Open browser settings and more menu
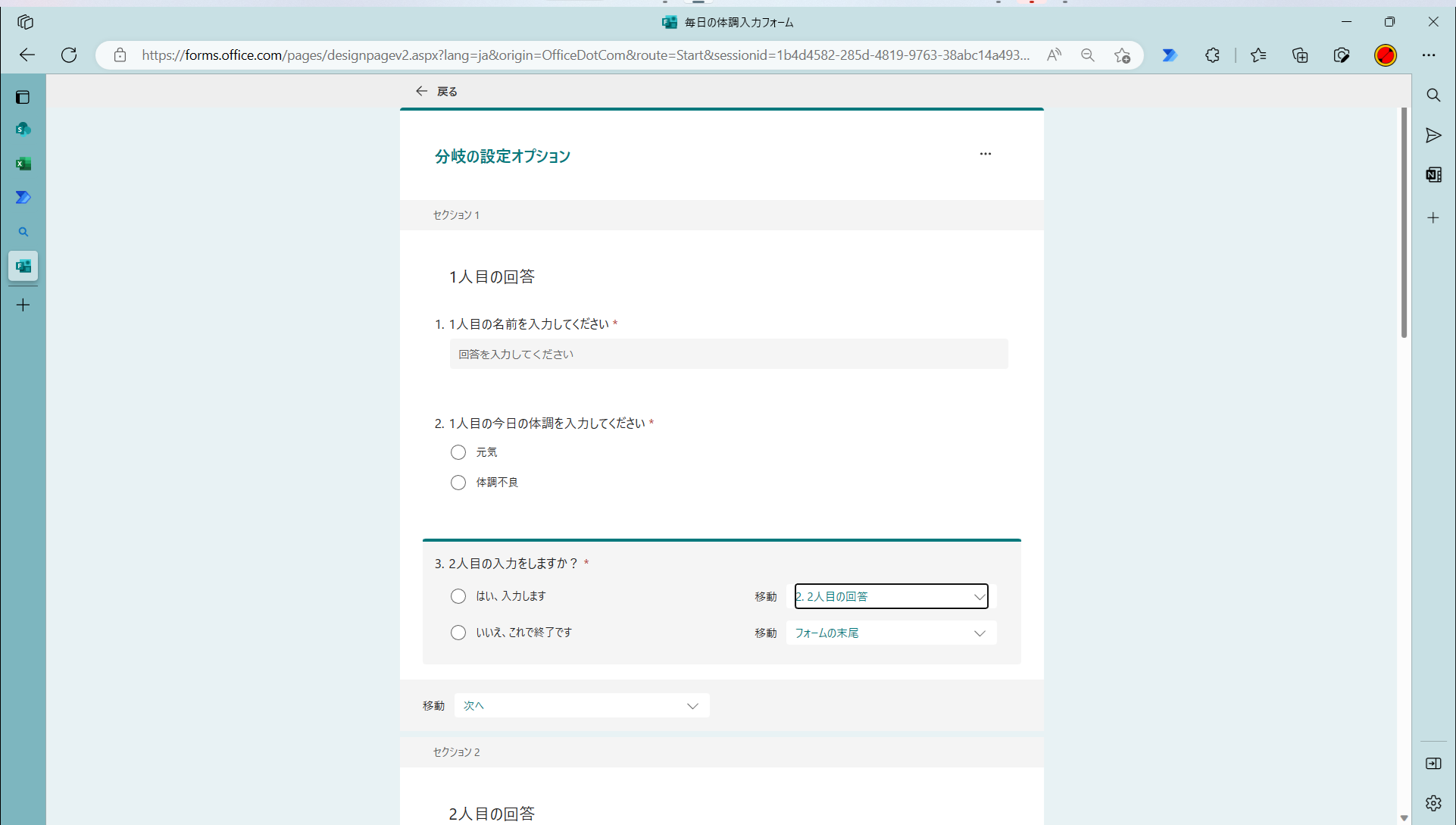This screenshot has width=1456, height=825. point(1428,55)
